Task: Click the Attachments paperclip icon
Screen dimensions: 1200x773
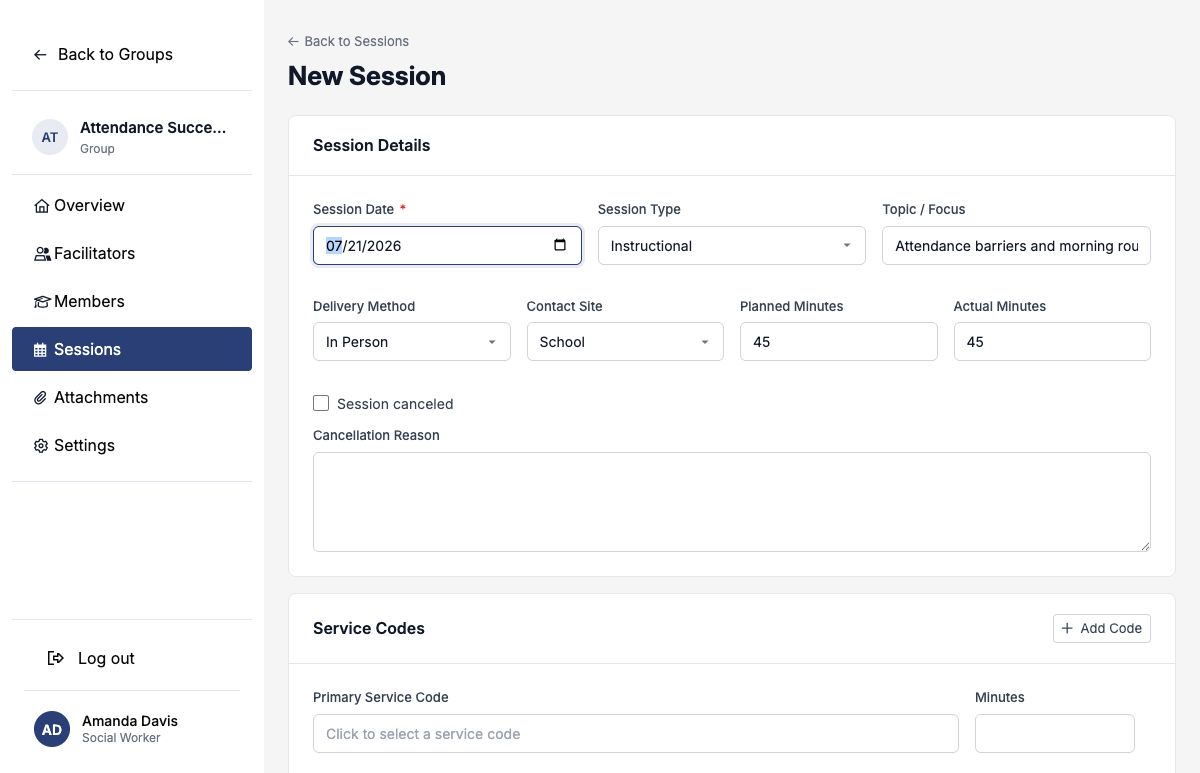Action: 41,398
